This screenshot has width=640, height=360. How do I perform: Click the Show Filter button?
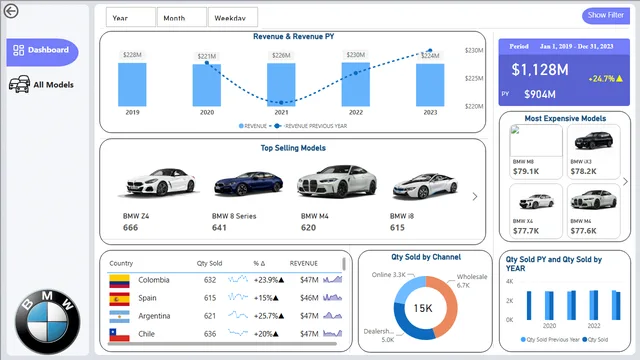(606, 16)
